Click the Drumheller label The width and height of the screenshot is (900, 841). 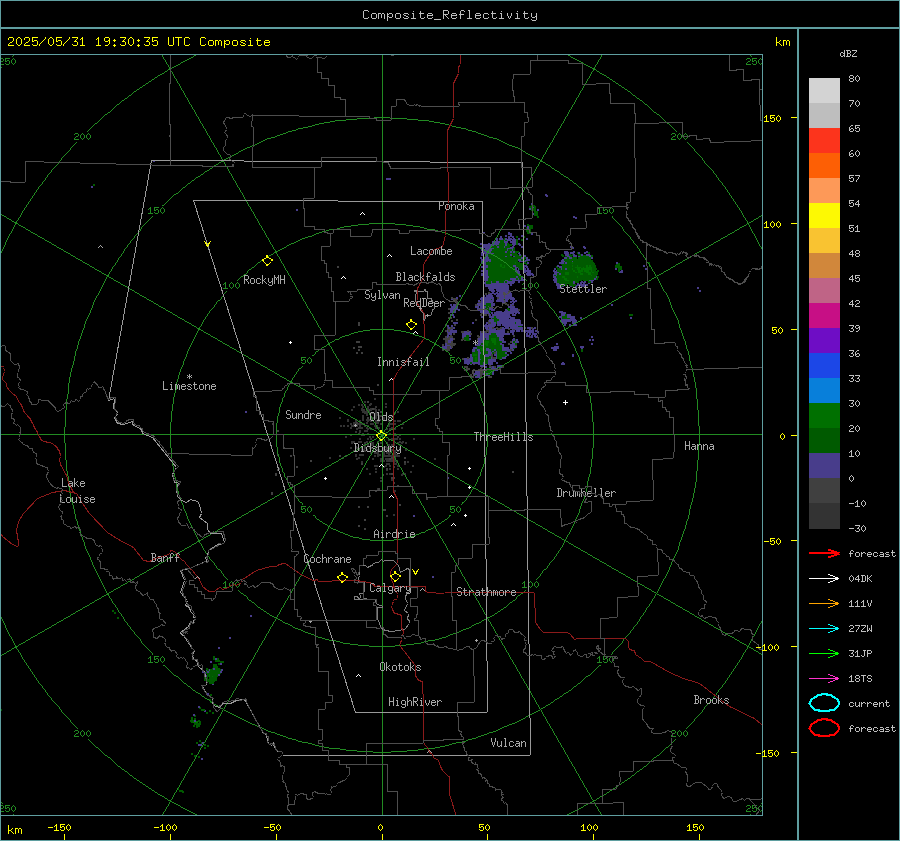586,493
